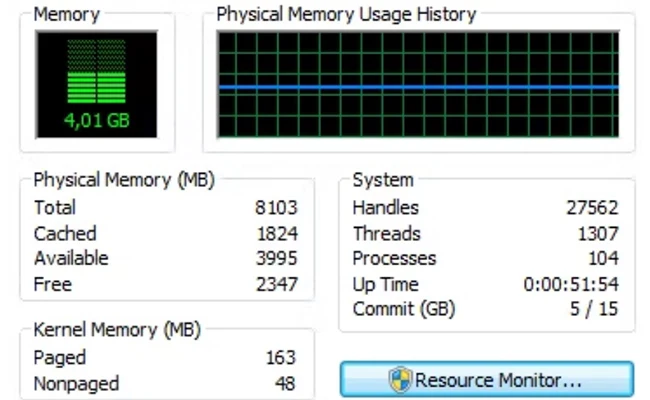Select the Processes count 104
The height and width of the screenshot is (400, 650).
click(603, 258)
